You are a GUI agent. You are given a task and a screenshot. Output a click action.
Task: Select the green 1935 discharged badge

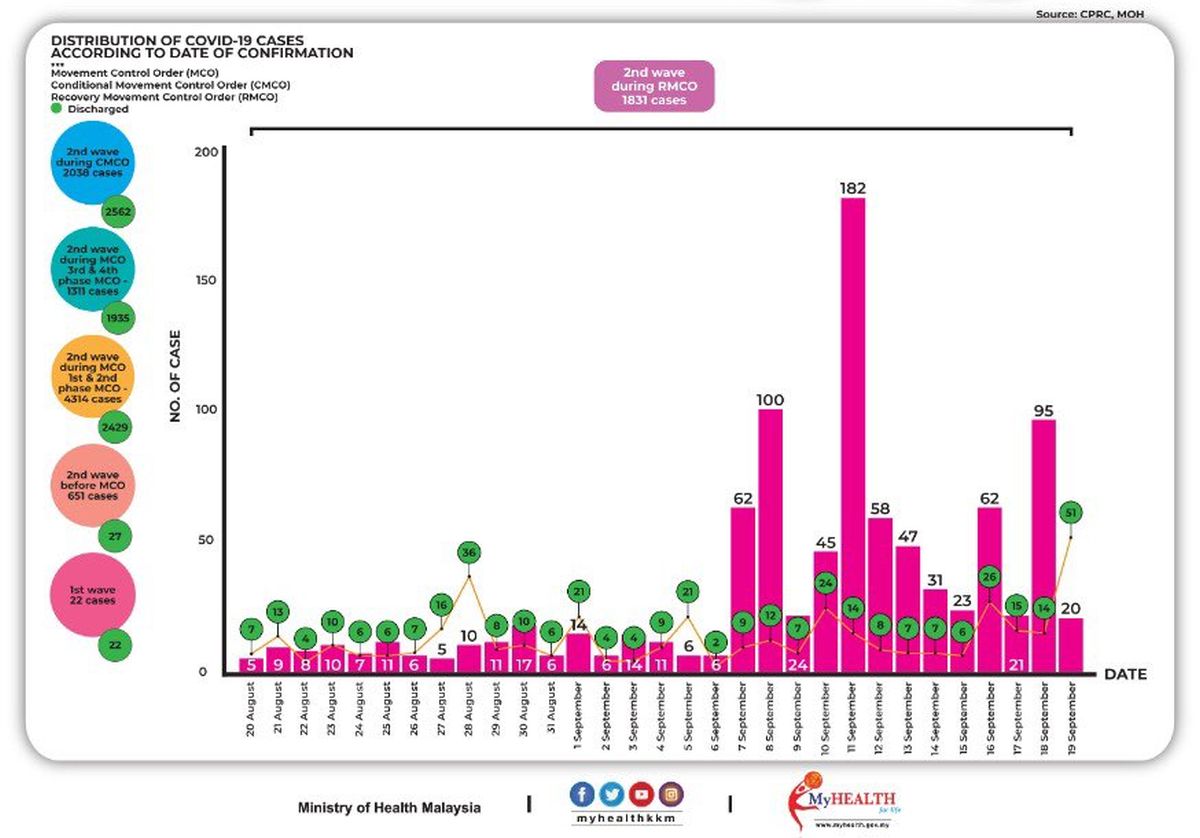coord(116,317)
